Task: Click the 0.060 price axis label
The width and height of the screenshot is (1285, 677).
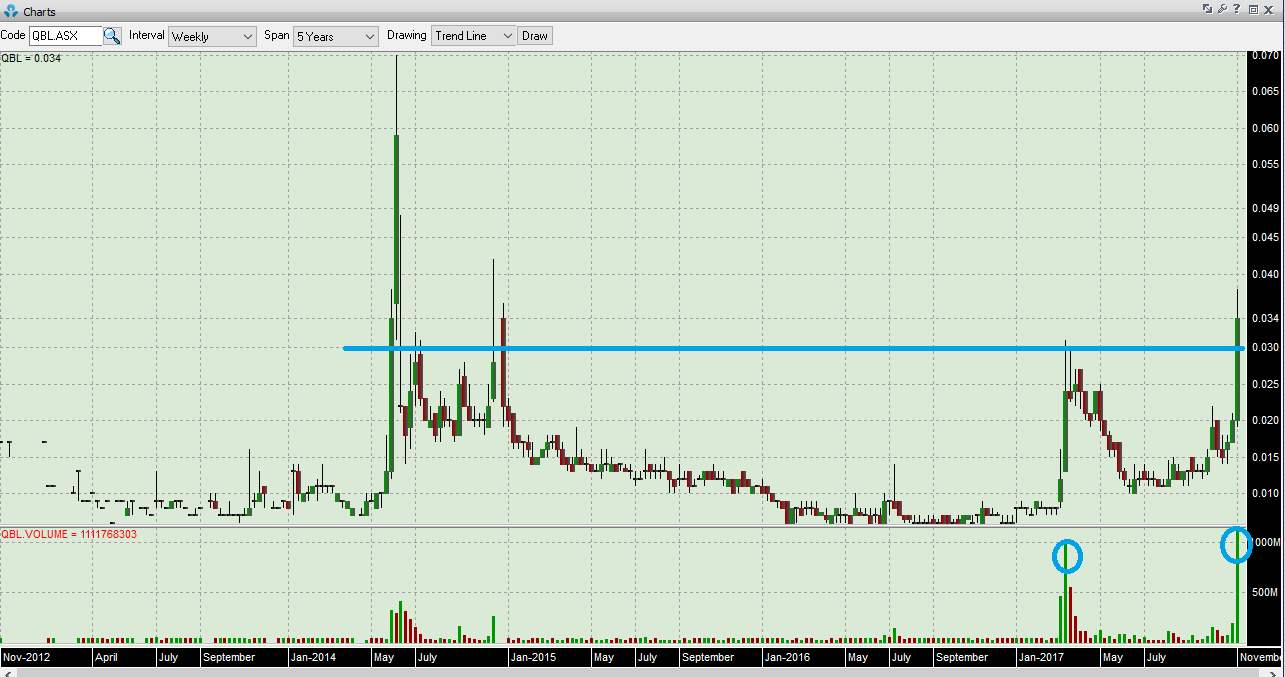Action: click(x=1265, y=128)
